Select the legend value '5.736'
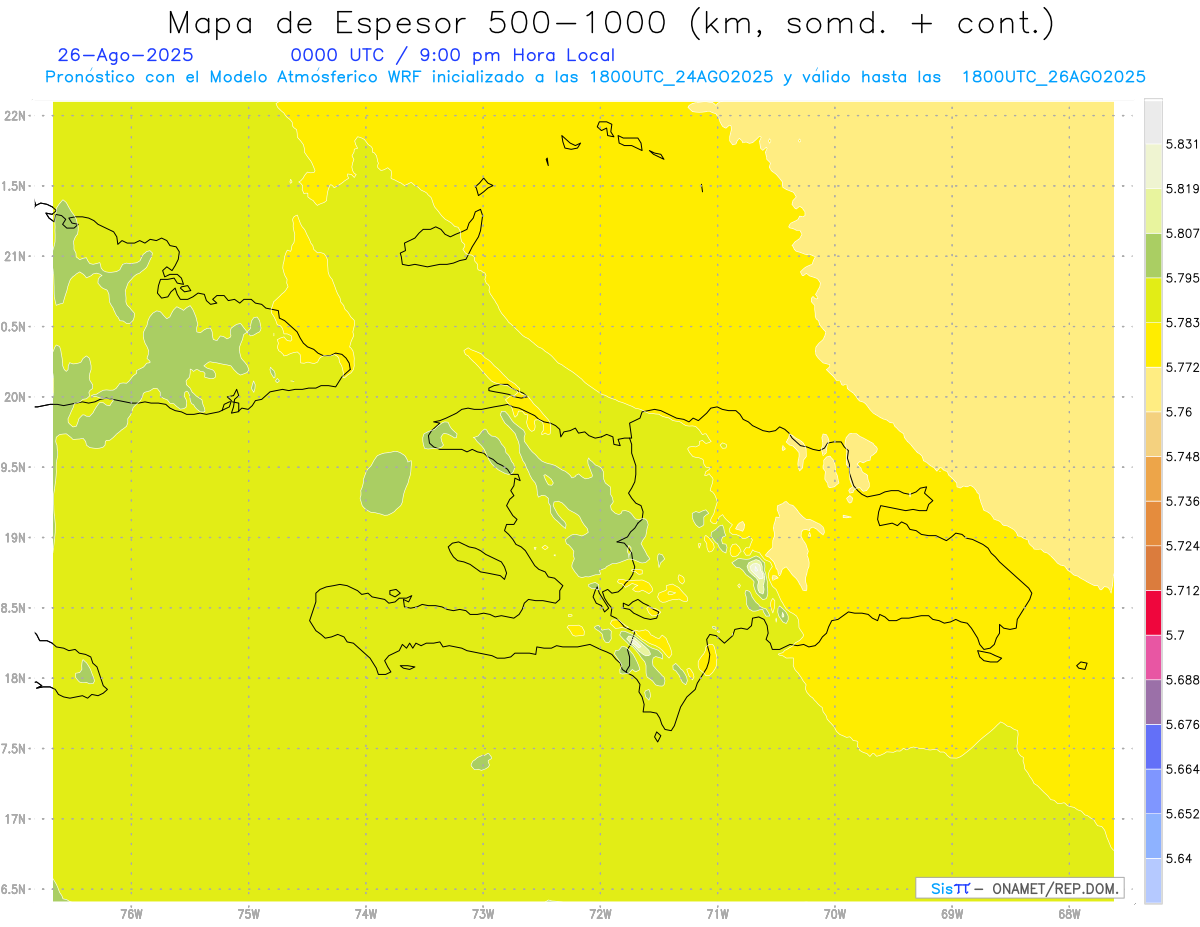Screen dimensions: 1200x927 pyautogui.click(x=1182, y=501)
